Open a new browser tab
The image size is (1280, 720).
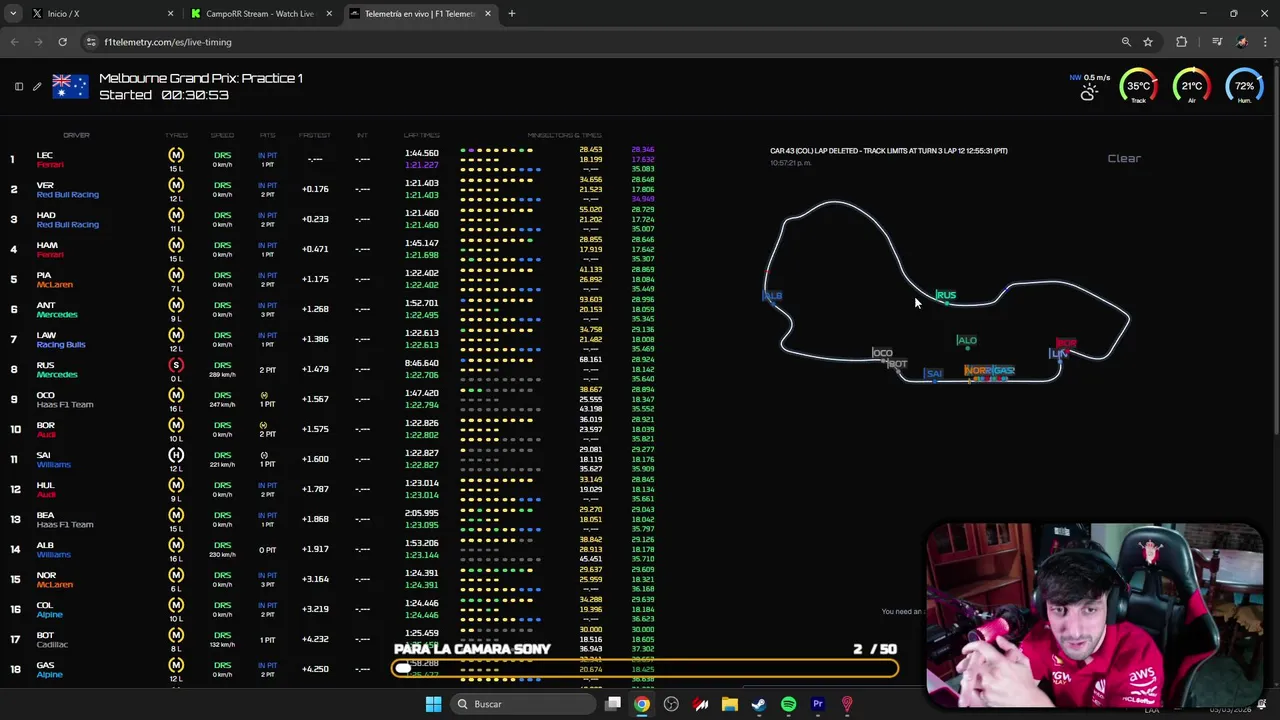pyautogui.click(x=512, y=13)
